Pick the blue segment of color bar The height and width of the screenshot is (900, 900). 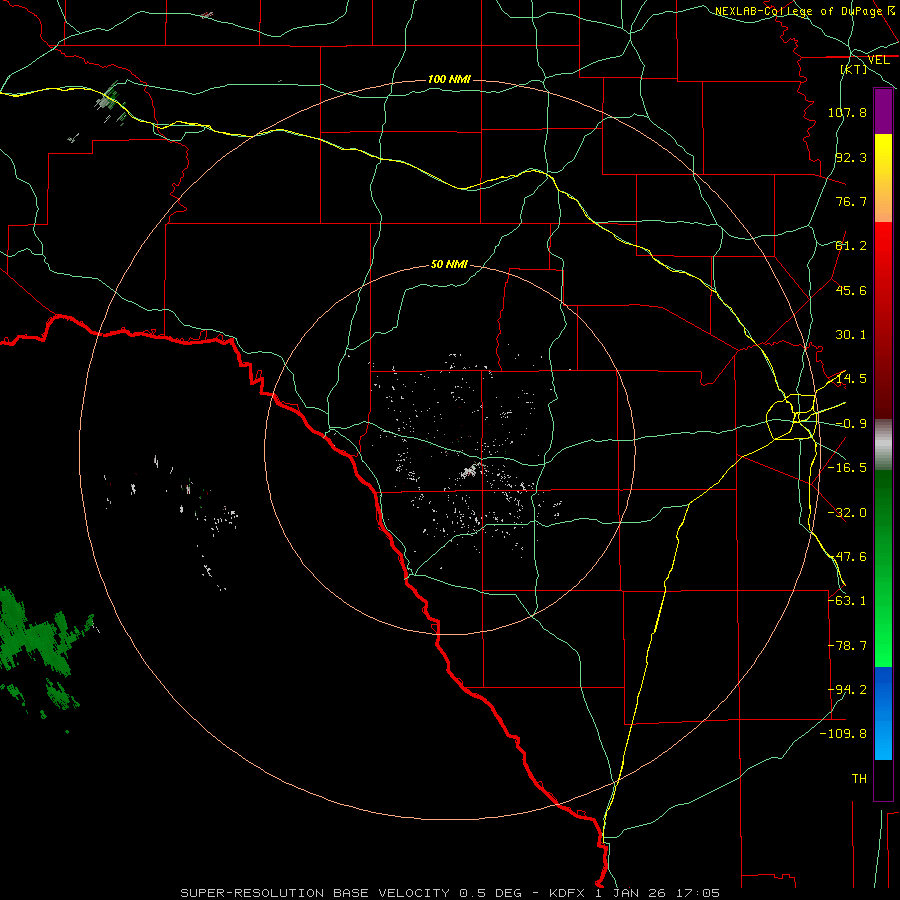click(883, 713)
